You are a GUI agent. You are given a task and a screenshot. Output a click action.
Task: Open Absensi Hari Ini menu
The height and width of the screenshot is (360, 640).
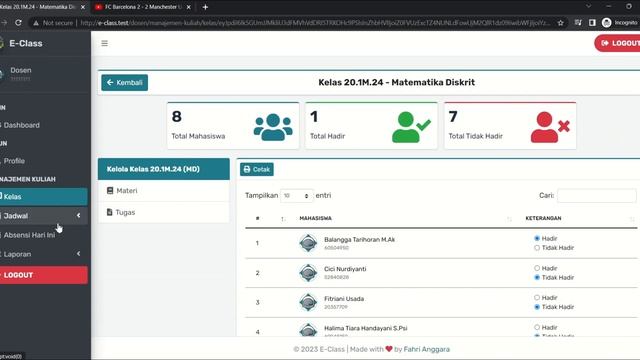coord(29,235)
